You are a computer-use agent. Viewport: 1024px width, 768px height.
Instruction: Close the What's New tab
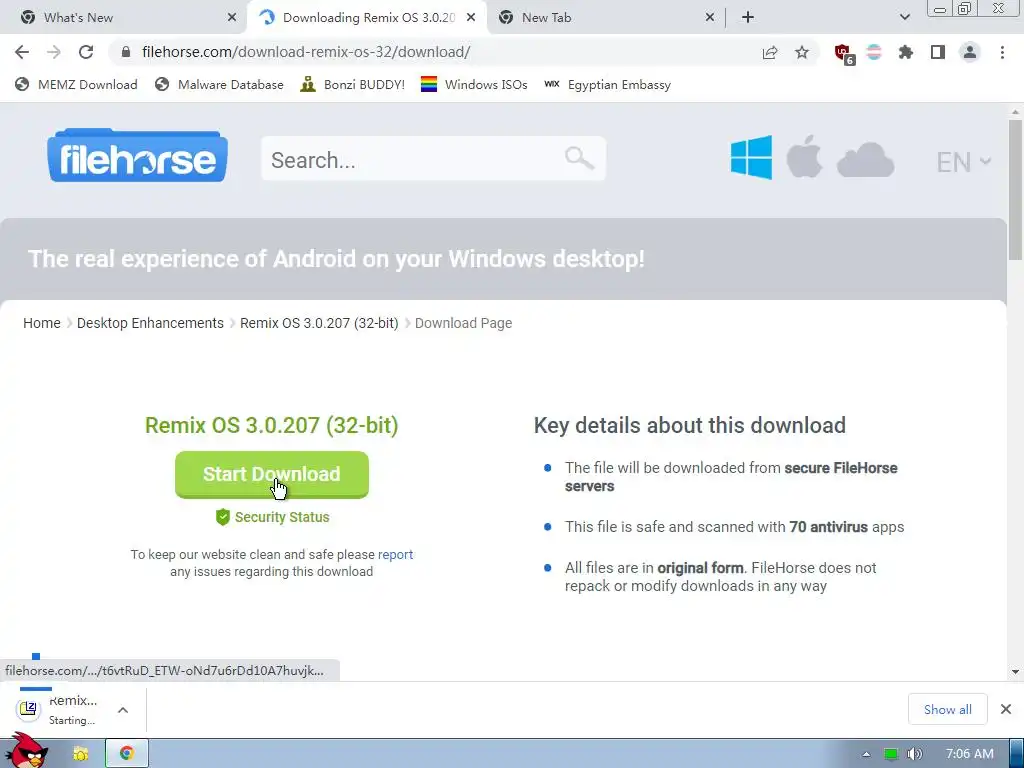tap(232, 18)
